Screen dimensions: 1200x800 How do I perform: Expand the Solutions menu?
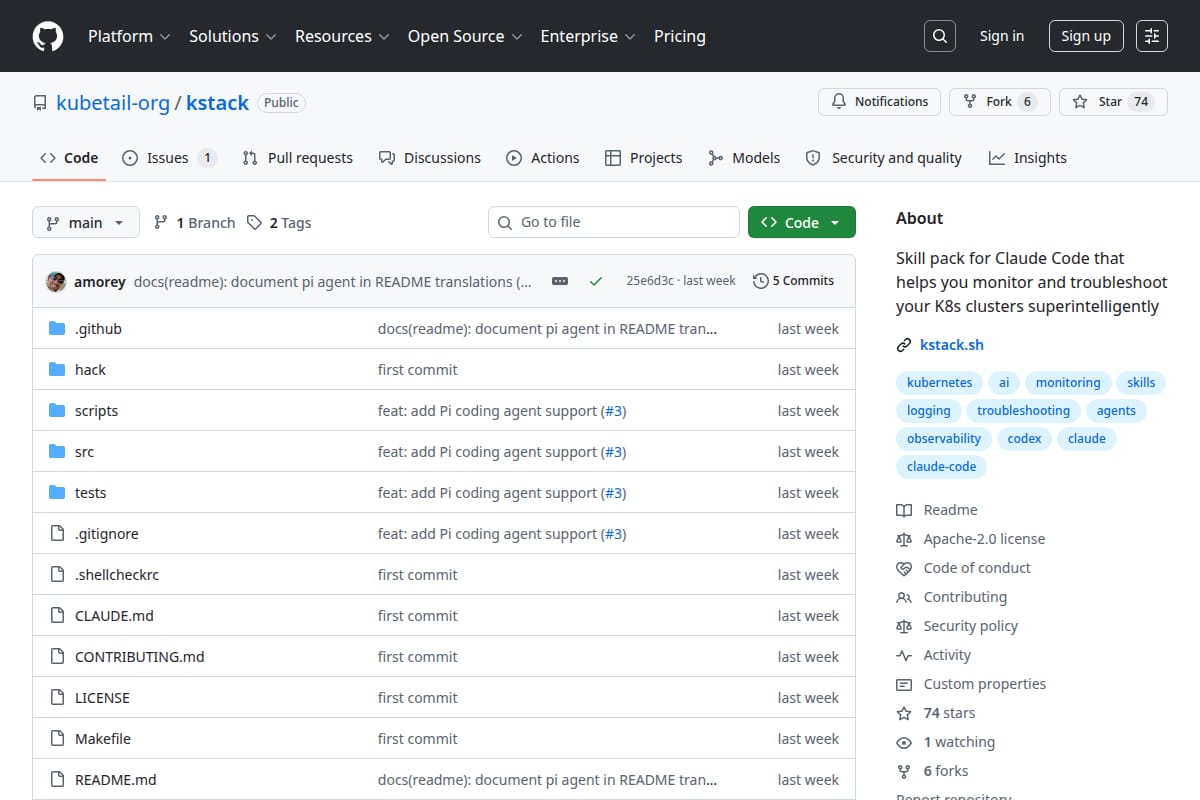231,36
